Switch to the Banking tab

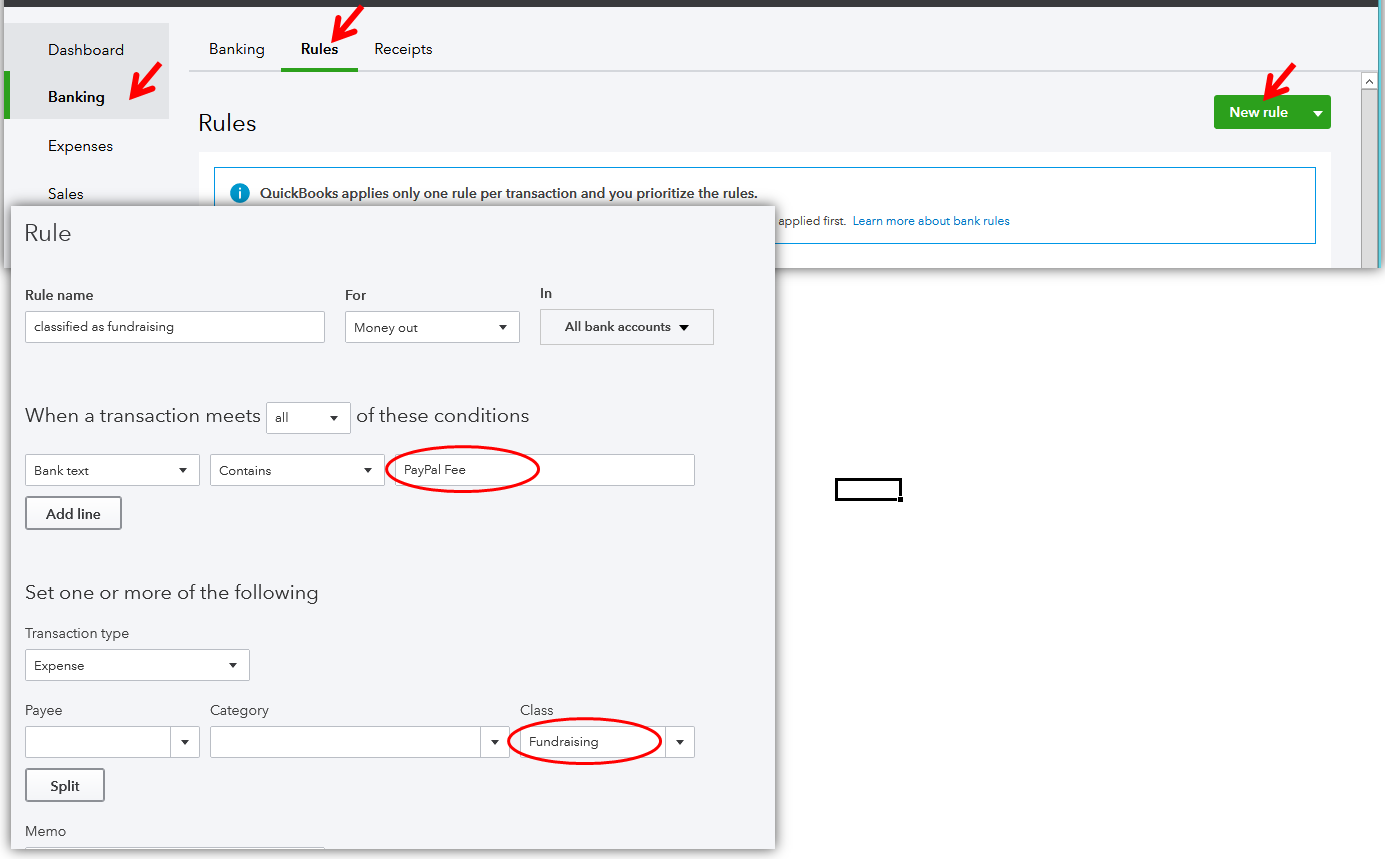237,49
